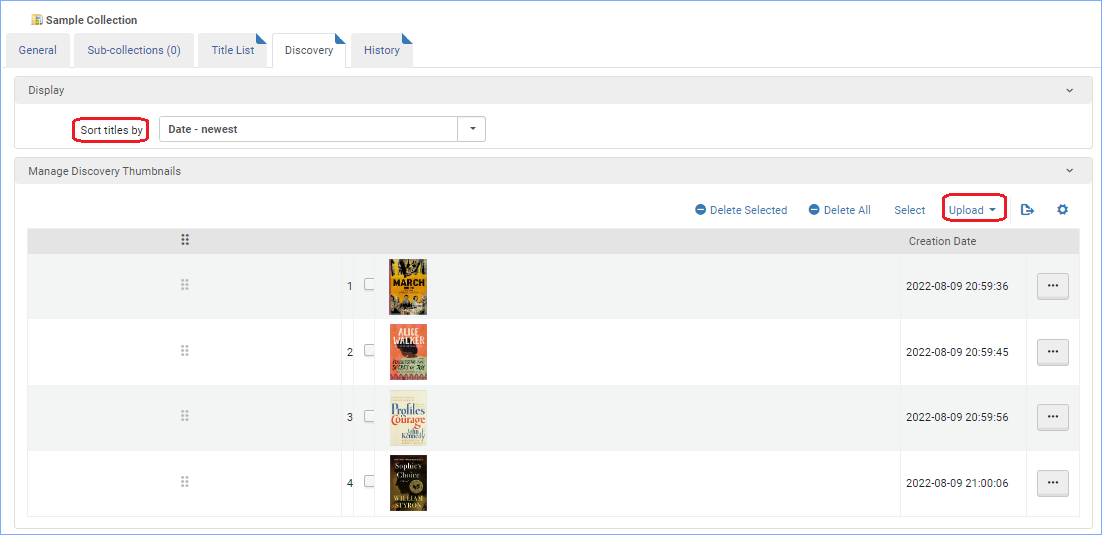
Task: Expand the Upload dropdown menu
Action: [x=973, y=210]
